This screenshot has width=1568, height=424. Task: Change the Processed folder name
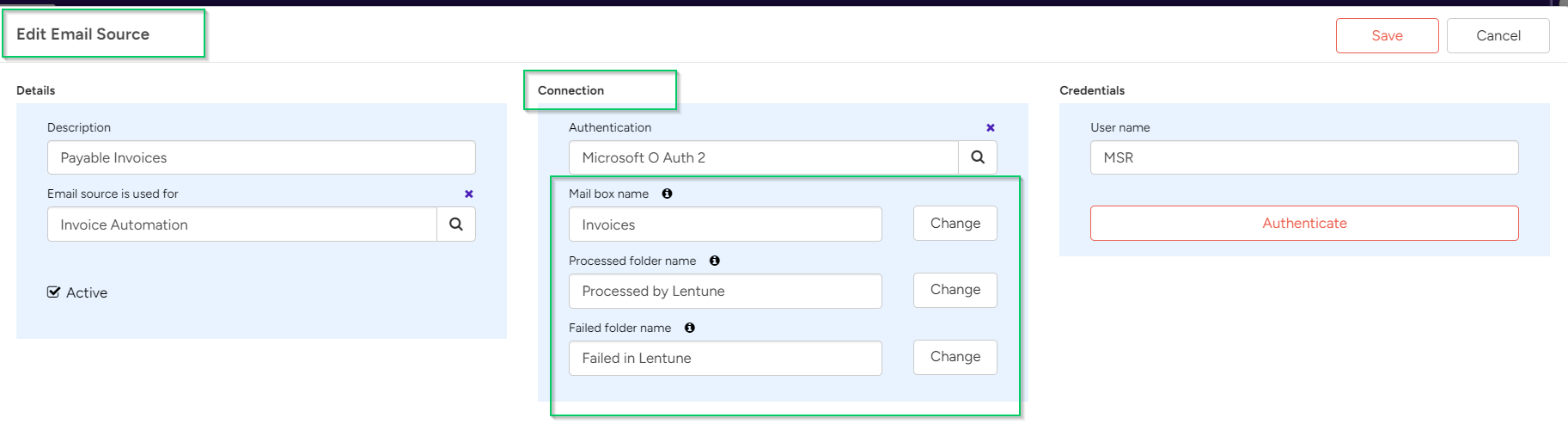pyautogui.click(x=955, y=290)
